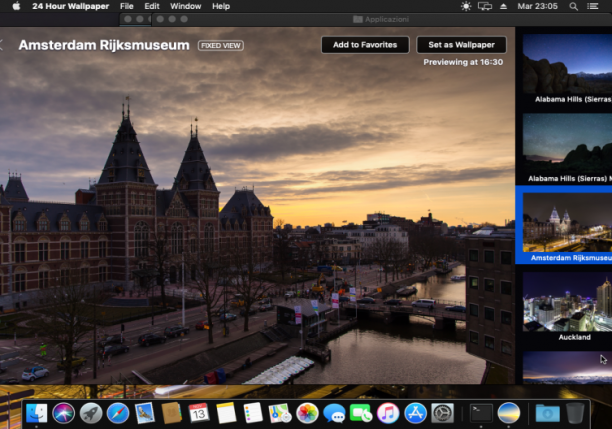Image resolution: width=612 pixels, height=429 pixels.
Task: Click the Previewing at 16:30 label
Action: coord(463,62)
